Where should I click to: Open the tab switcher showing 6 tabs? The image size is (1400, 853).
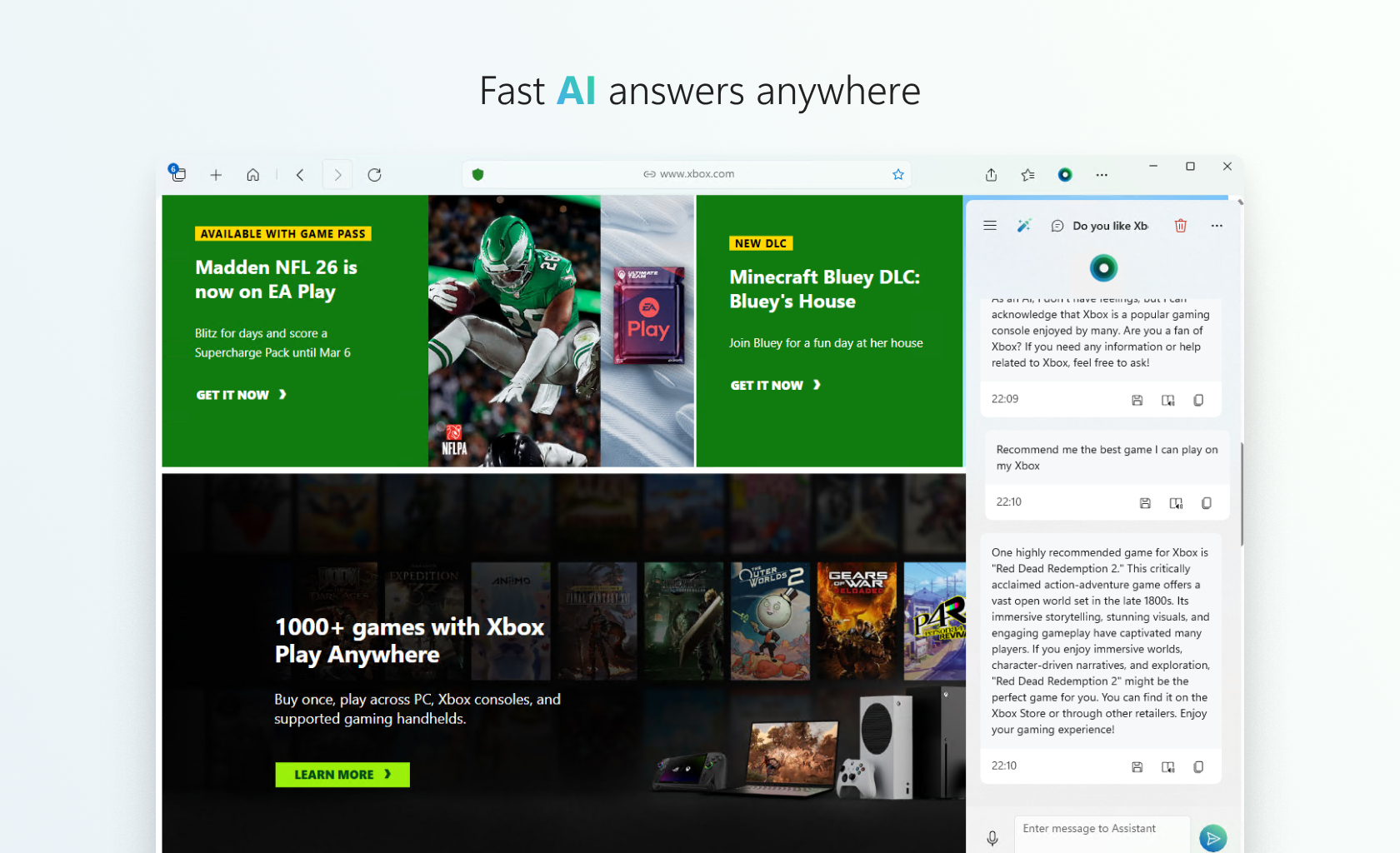[177, 174]
